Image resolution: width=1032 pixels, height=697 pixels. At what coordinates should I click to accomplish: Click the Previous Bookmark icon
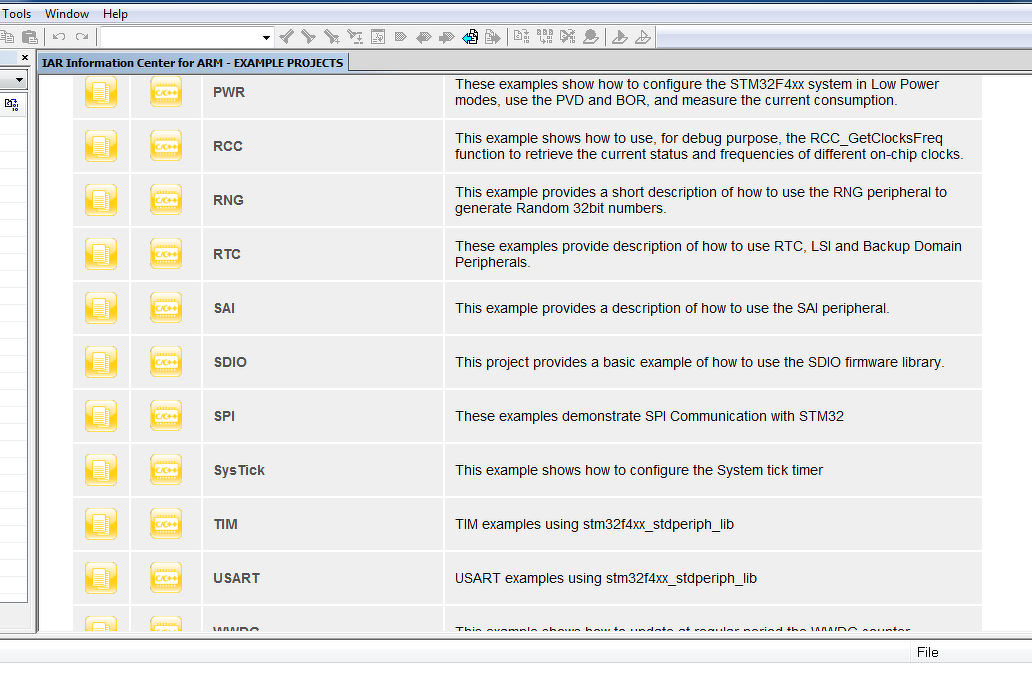coord(423,37)
